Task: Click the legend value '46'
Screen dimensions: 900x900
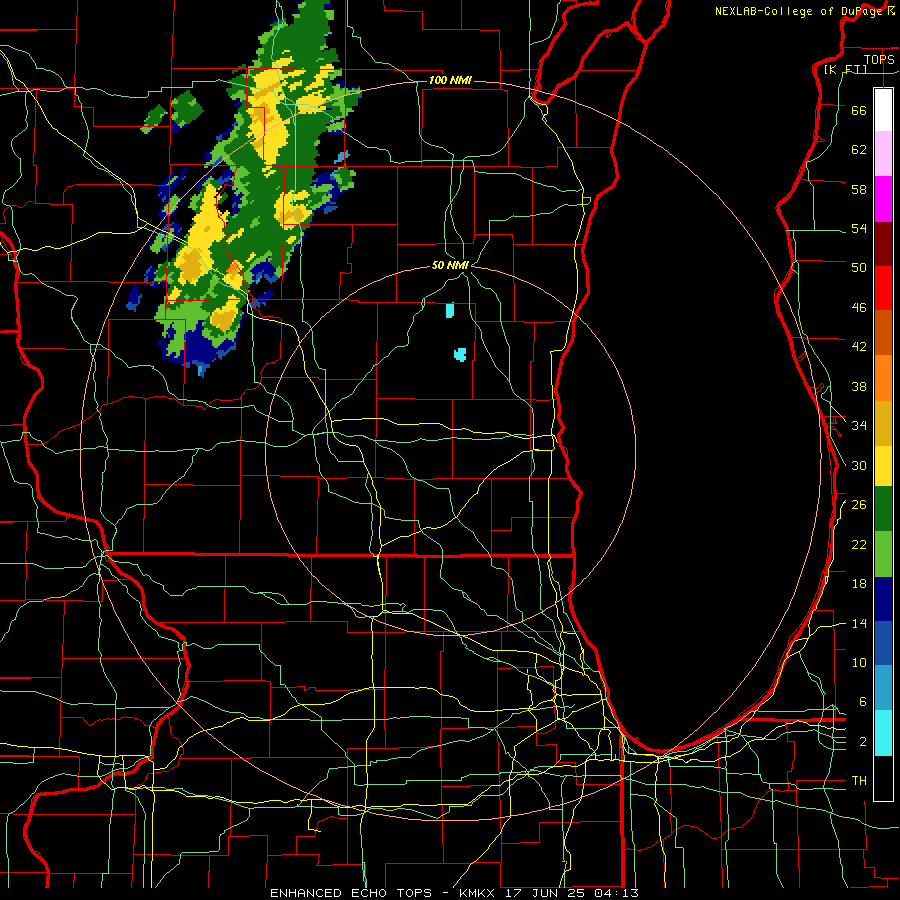Action: (859, 308)
